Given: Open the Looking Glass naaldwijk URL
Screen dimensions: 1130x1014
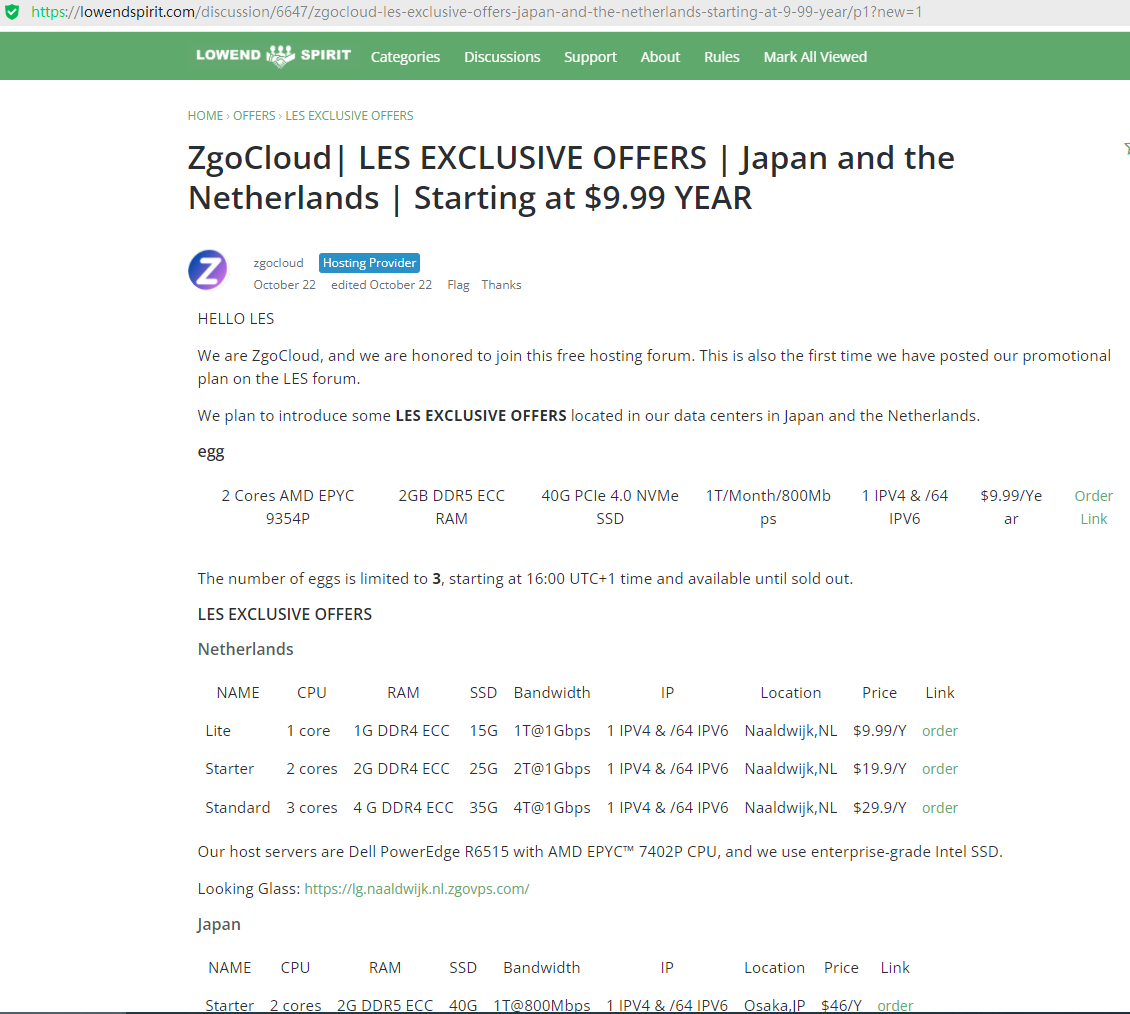Looking at the screenshot, I should (x=417, y=889).
